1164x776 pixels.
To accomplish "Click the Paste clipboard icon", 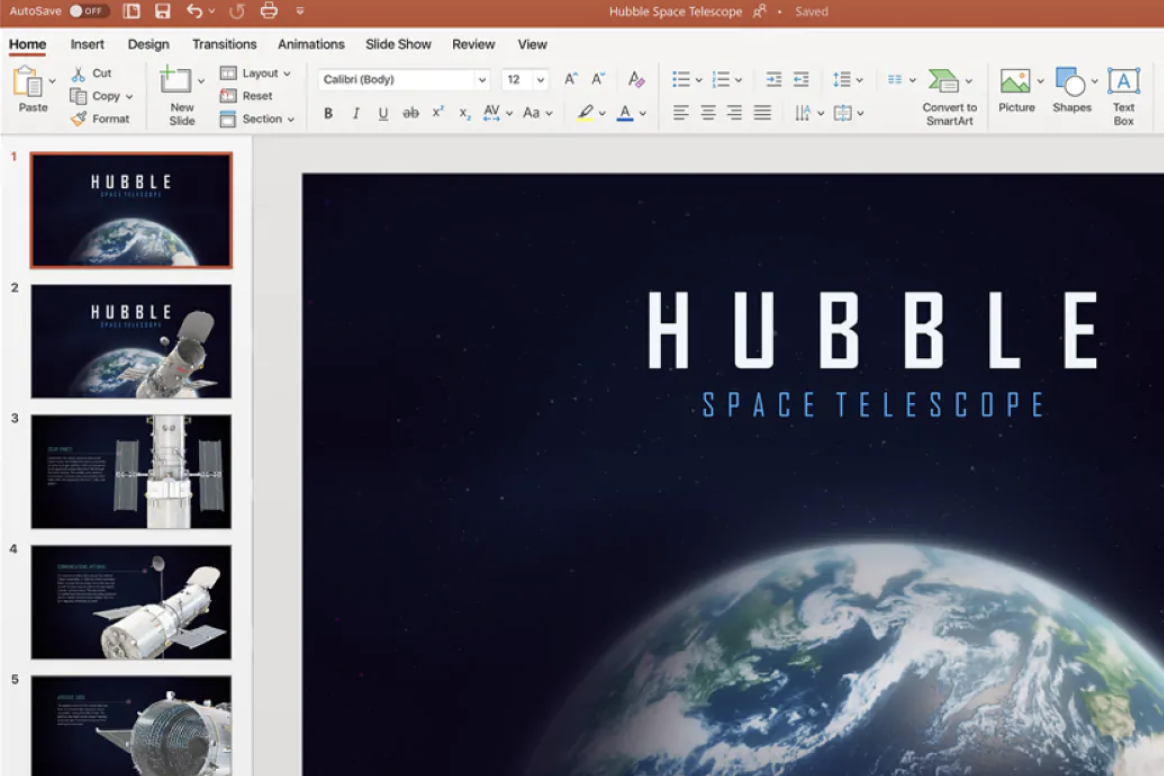I will (29, 82).
